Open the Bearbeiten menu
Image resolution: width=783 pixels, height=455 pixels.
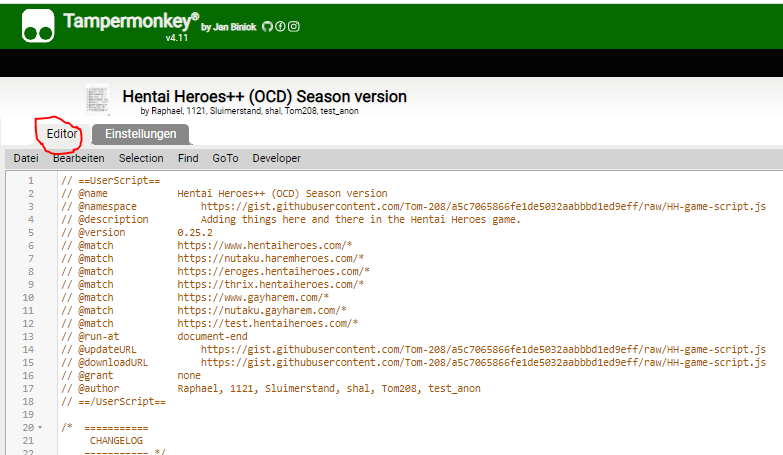(78, 158)
